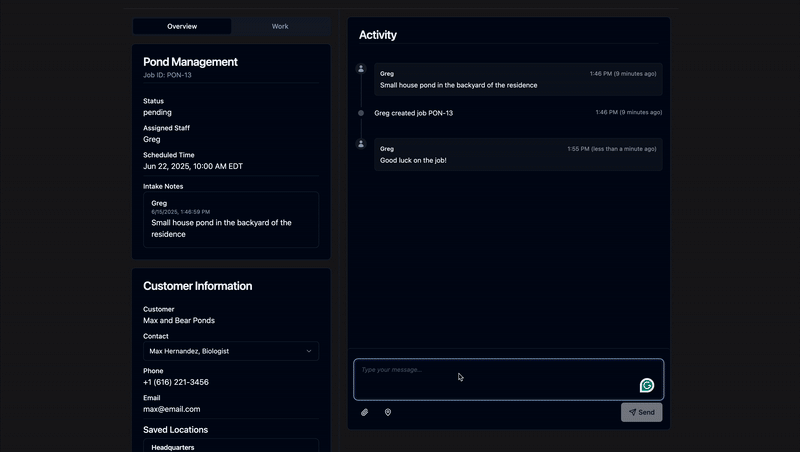Switch to the Work tab
The width and height of the screenshot is (800, 452).
point(280,26)
